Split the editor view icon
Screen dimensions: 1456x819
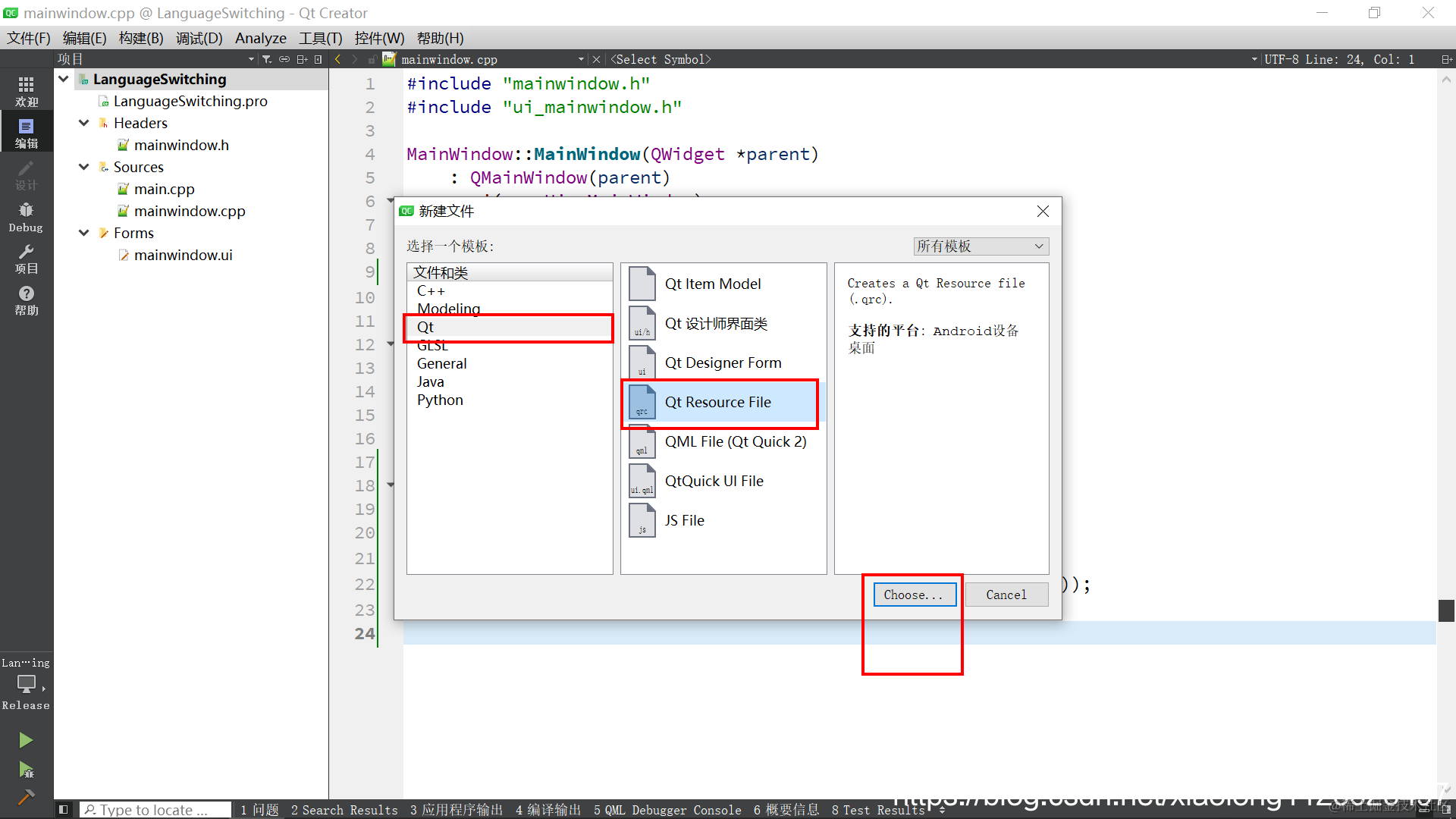point(1446,59)
